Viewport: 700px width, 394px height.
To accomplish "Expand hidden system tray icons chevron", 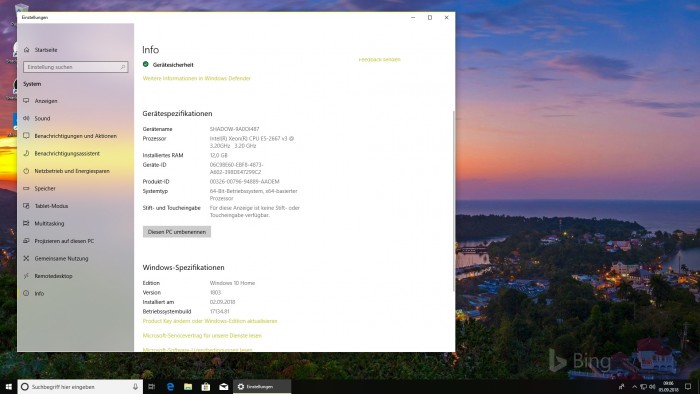I will tap(634, 387).
